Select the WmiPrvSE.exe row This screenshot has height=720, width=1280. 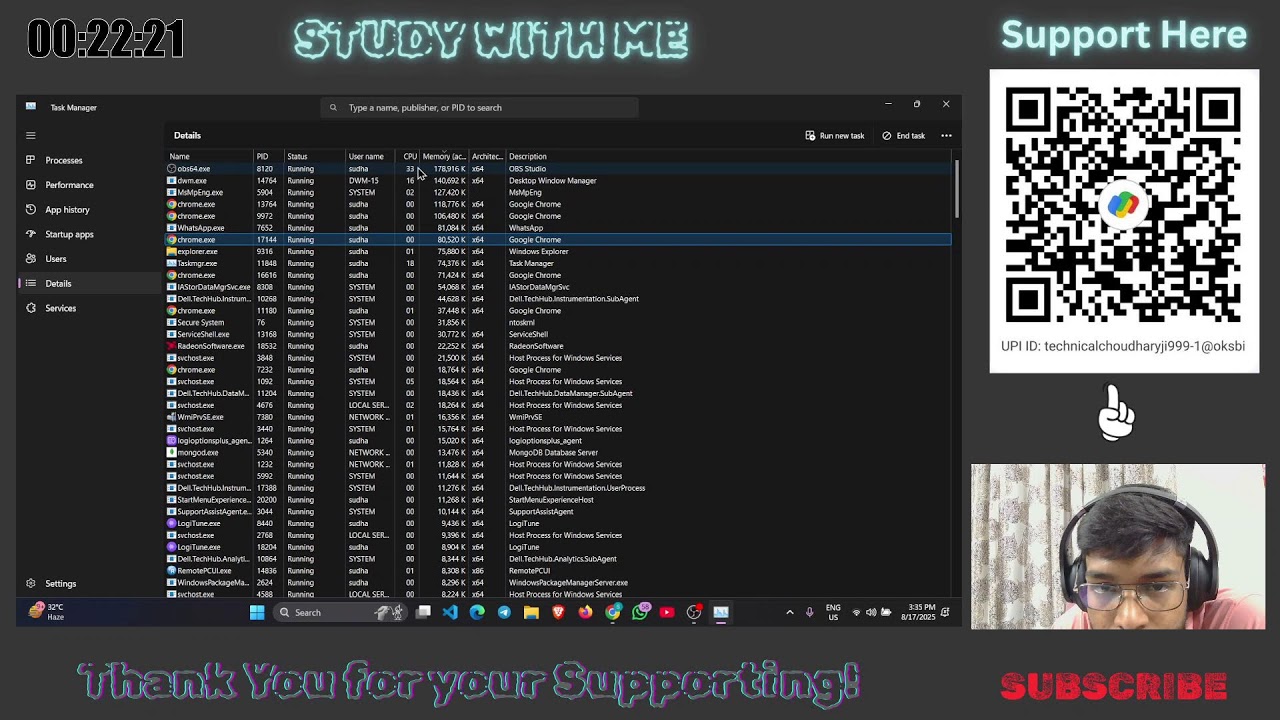pos(558,417)
